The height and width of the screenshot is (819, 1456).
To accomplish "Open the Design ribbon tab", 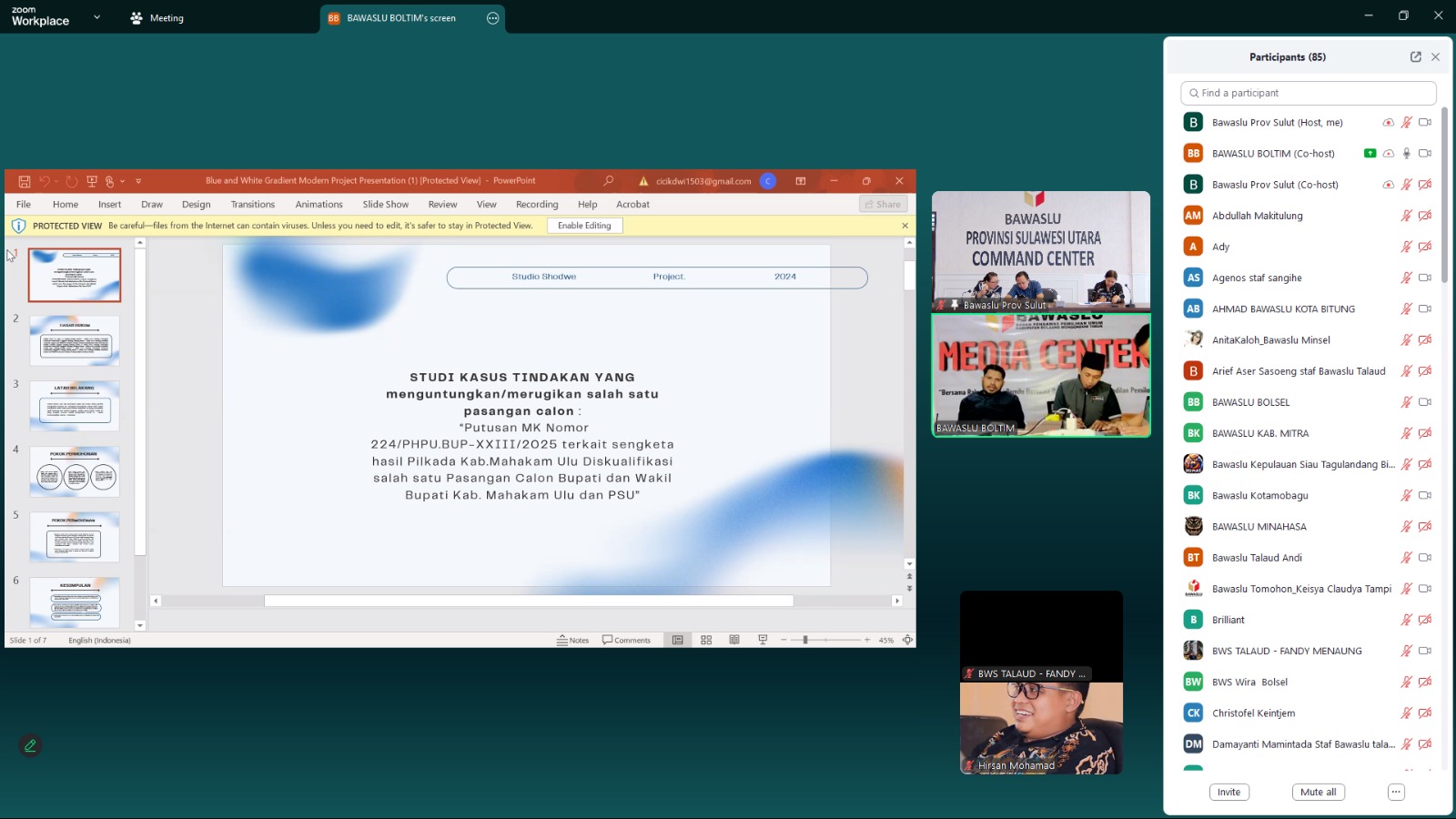I will click(x=196, y=205).
